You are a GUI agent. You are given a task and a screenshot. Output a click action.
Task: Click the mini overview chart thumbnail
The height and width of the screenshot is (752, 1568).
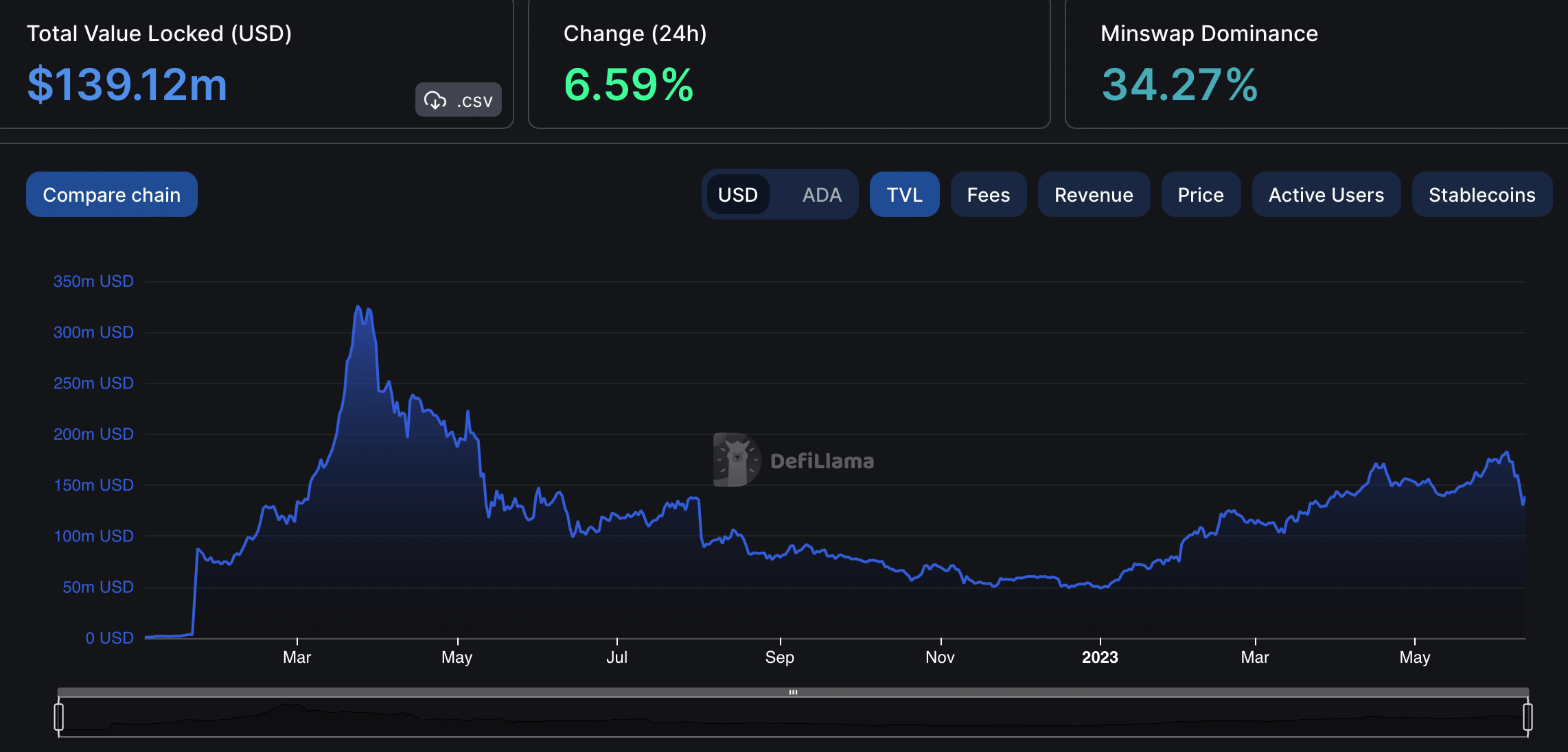[793, 718]
